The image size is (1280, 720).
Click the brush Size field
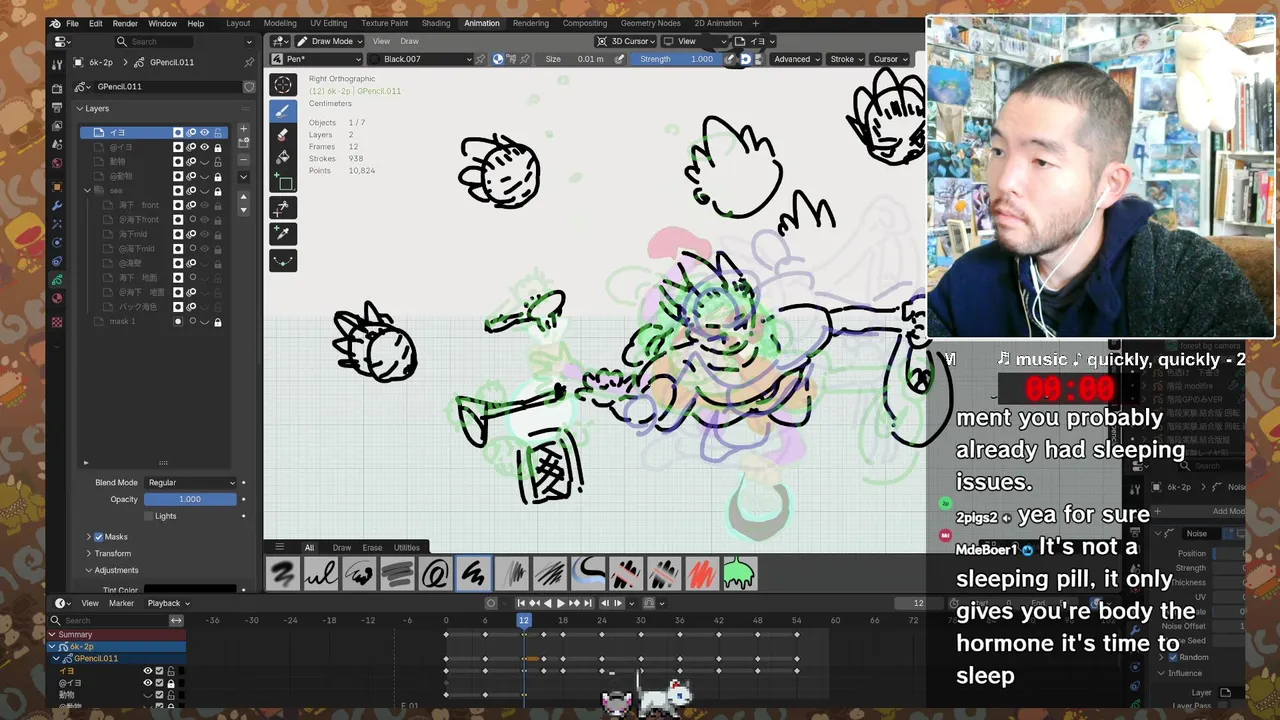[x=575, y=59]
